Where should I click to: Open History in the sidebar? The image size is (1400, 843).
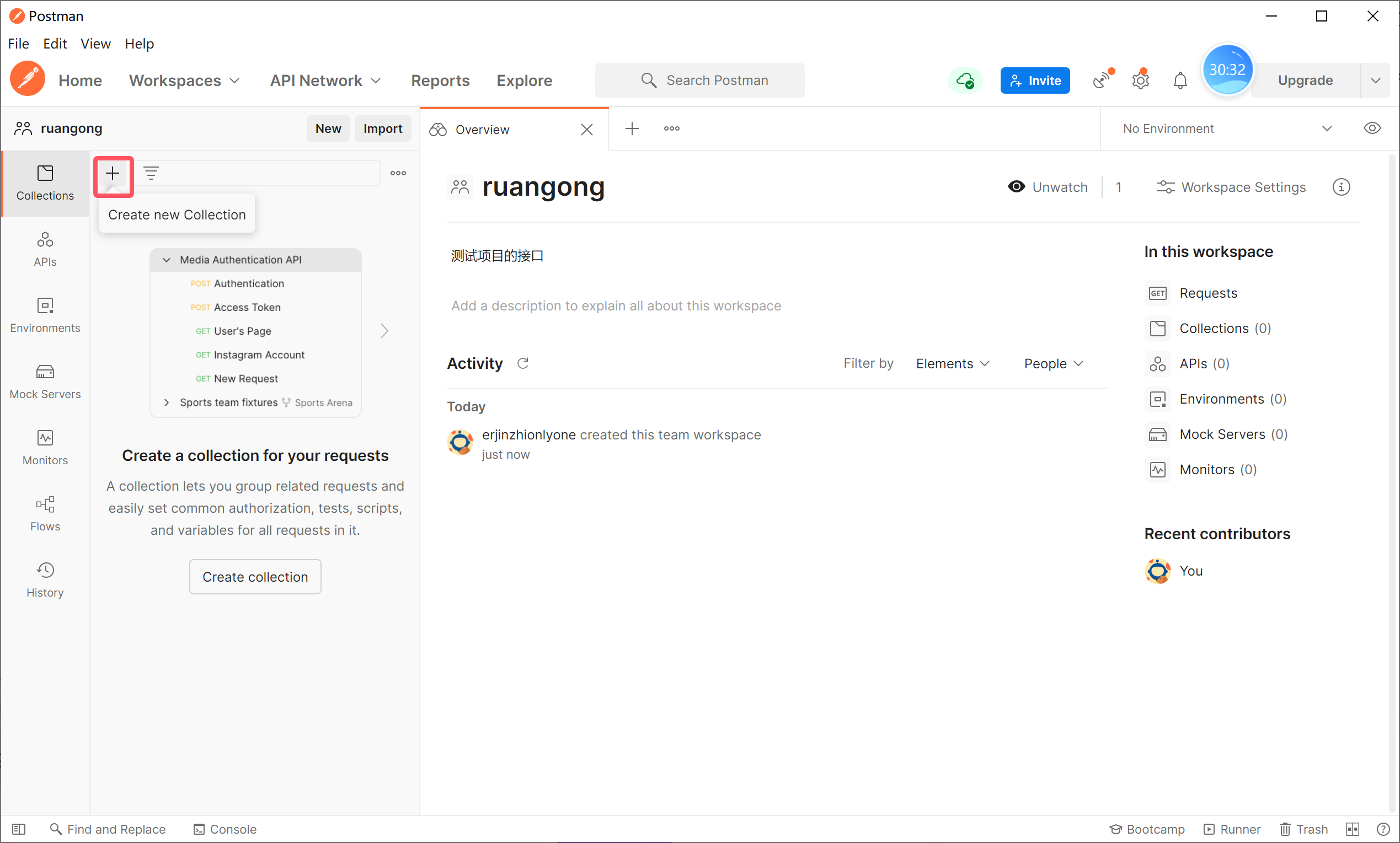(x=45, y=579)
